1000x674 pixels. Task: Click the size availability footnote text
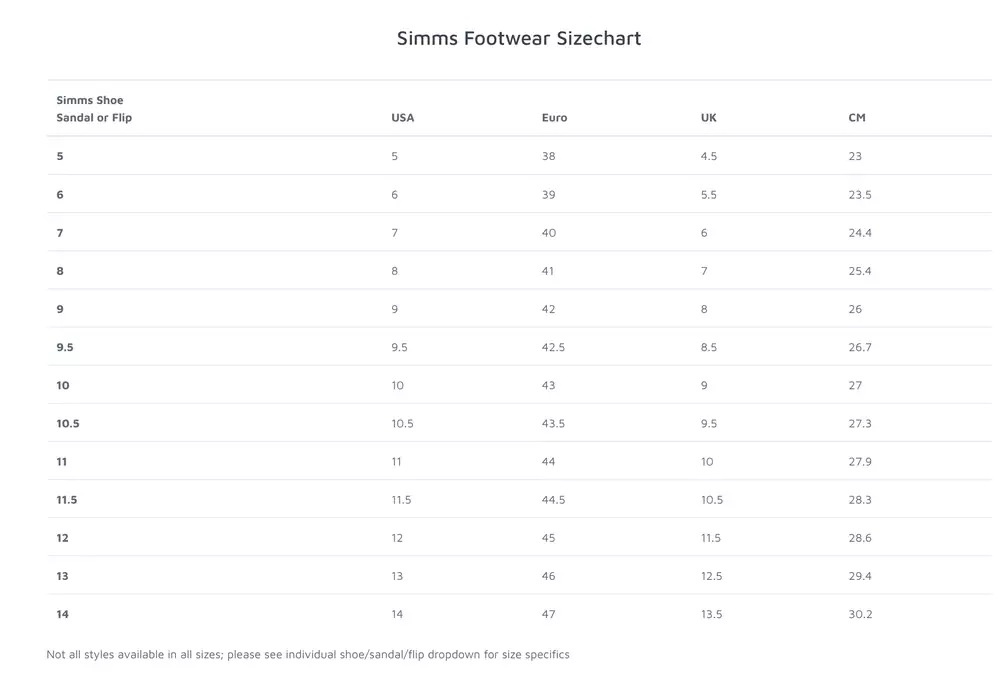pyautogui.click(x=307, y=654)
